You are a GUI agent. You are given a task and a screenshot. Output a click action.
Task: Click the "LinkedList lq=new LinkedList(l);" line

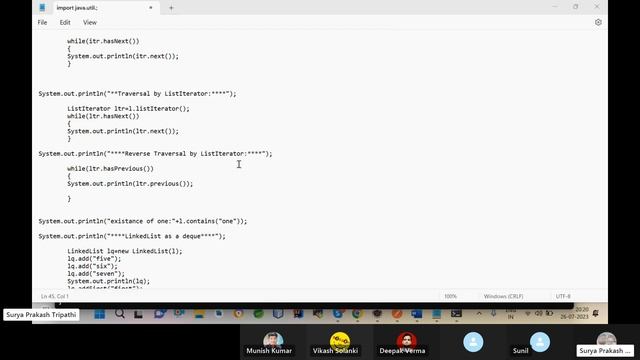tap(125, 251)
